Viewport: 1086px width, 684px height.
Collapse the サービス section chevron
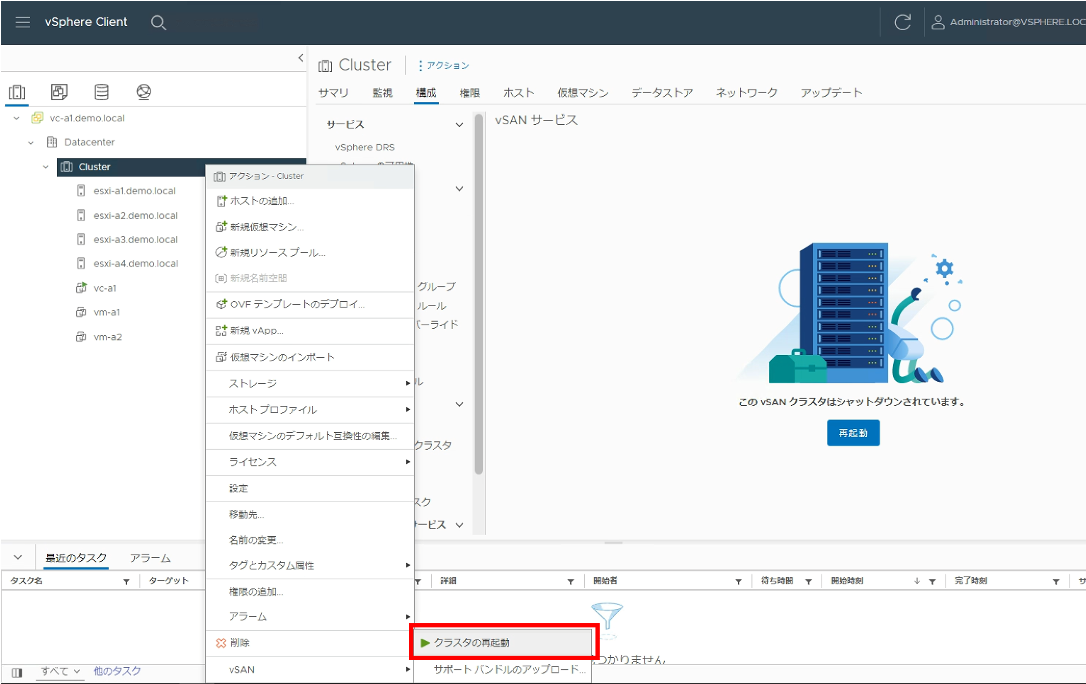(x=459, y=125)
